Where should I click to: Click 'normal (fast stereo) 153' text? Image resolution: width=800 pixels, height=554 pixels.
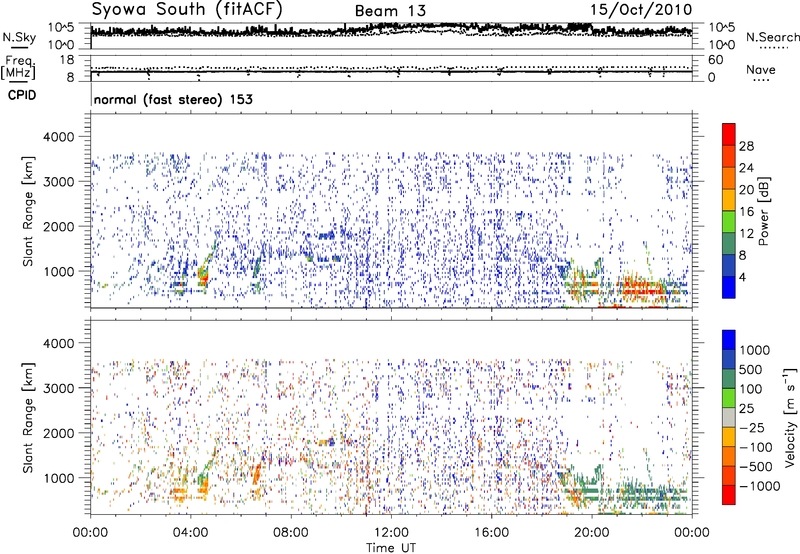click(x=173, y=99)
